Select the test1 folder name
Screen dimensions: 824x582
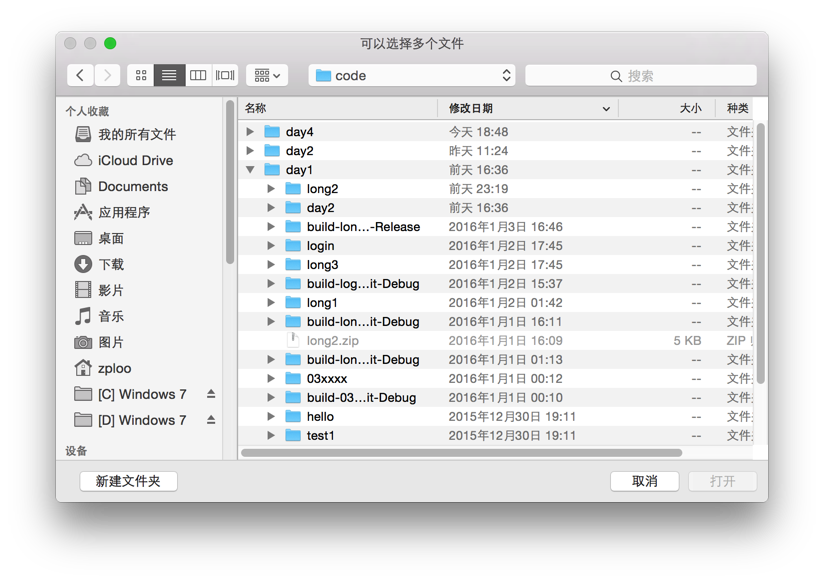[x=321, y=435]
